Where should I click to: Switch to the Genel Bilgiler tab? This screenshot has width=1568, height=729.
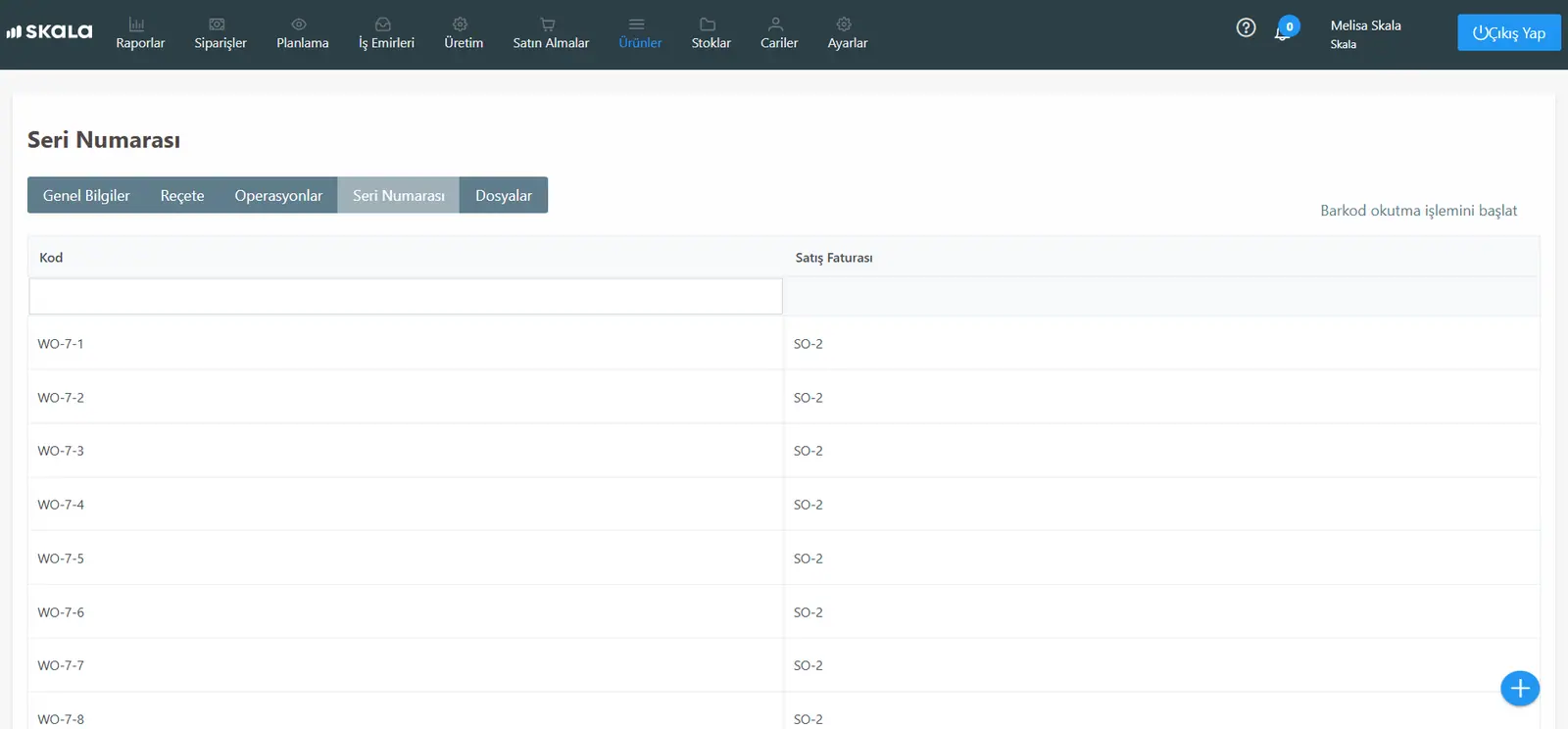[86, 195]
